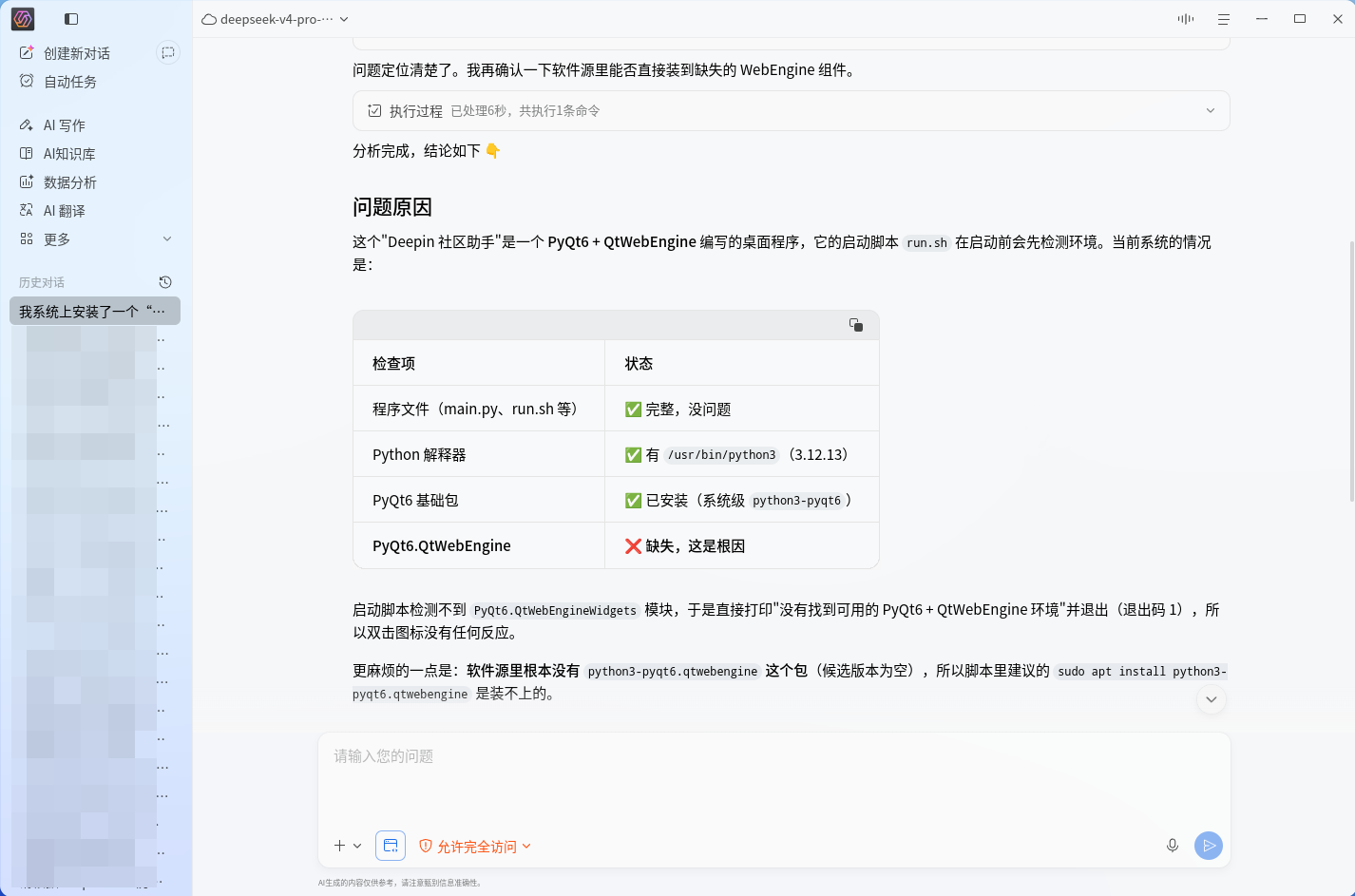Minimize the window

click(x=1262, y=19)
